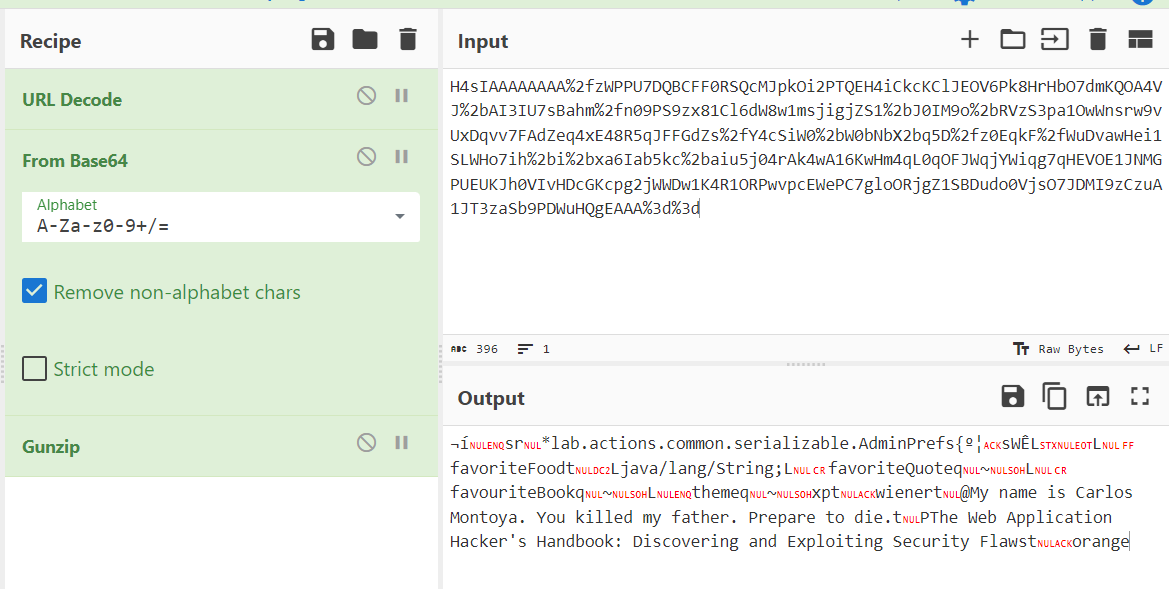
Task: Click inside the Input text area
Action: pos(800,270)
